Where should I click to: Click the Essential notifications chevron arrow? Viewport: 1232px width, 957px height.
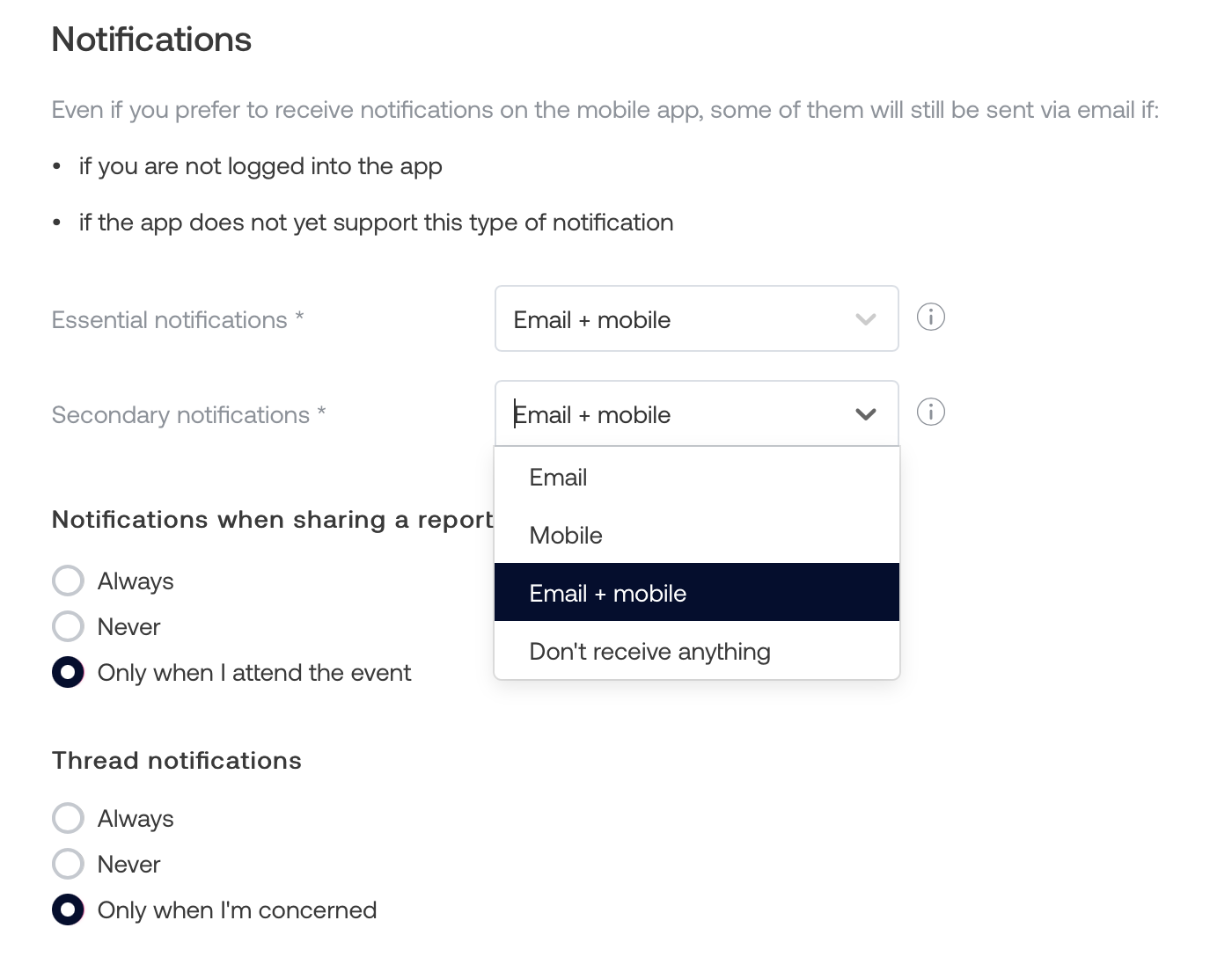(x=866, y=319)
